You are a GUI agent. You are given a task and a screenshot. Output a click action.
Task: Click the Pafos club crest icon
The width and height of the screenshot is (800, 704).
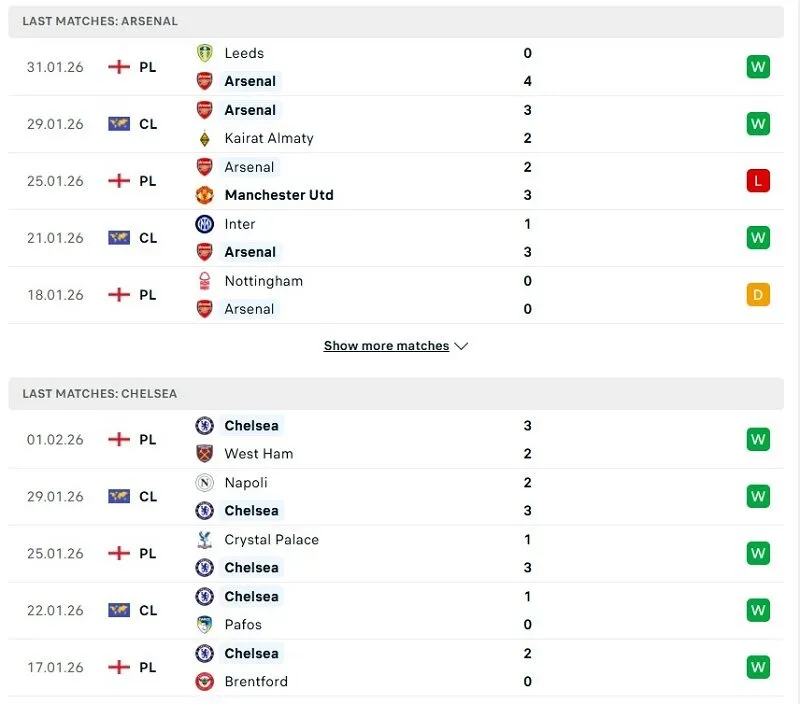click(204, 625)
